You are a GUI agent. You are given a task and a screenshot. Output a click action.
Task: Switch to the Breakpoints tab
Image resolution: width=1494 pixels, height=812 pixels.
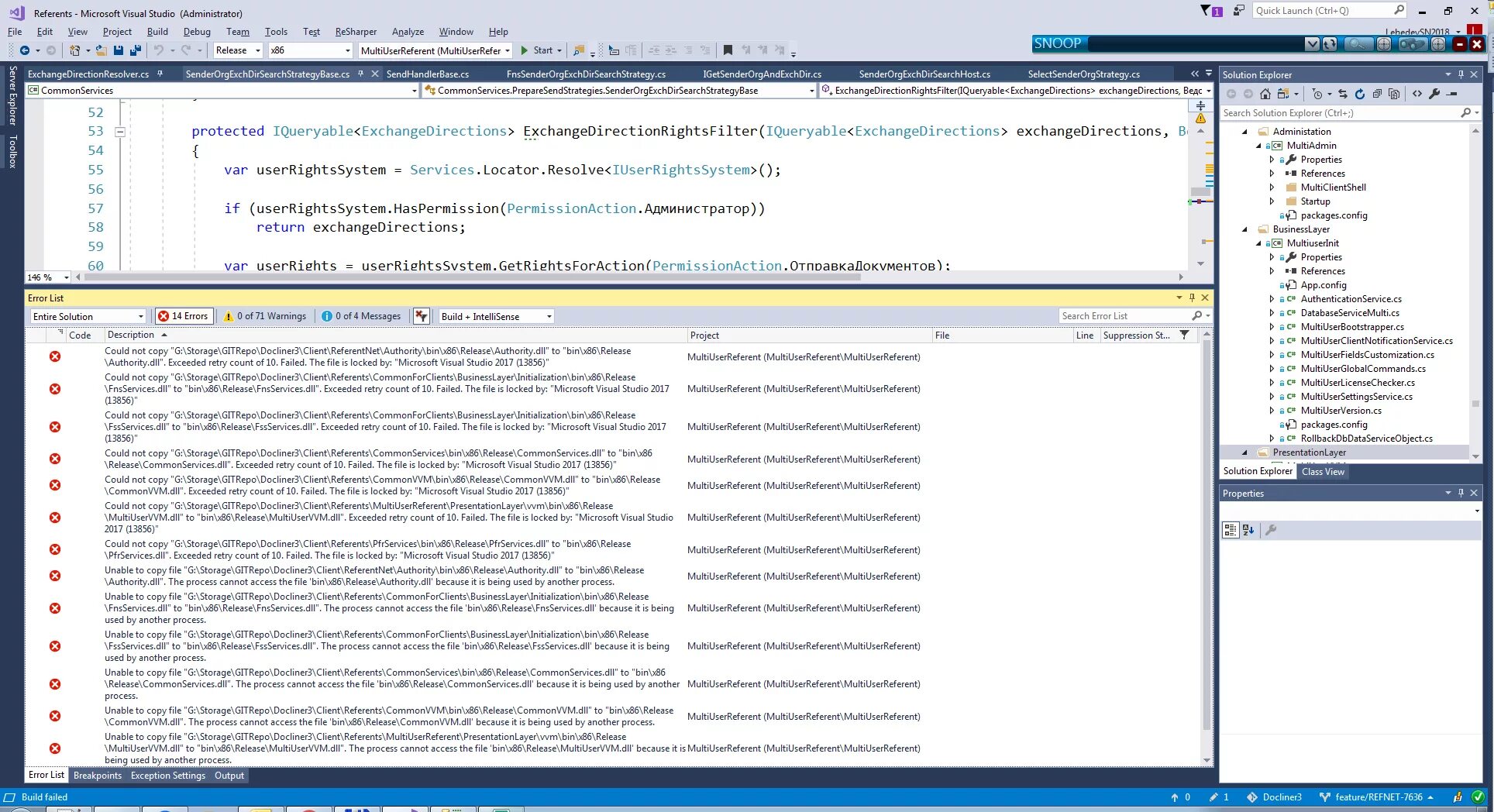point(98,776)
